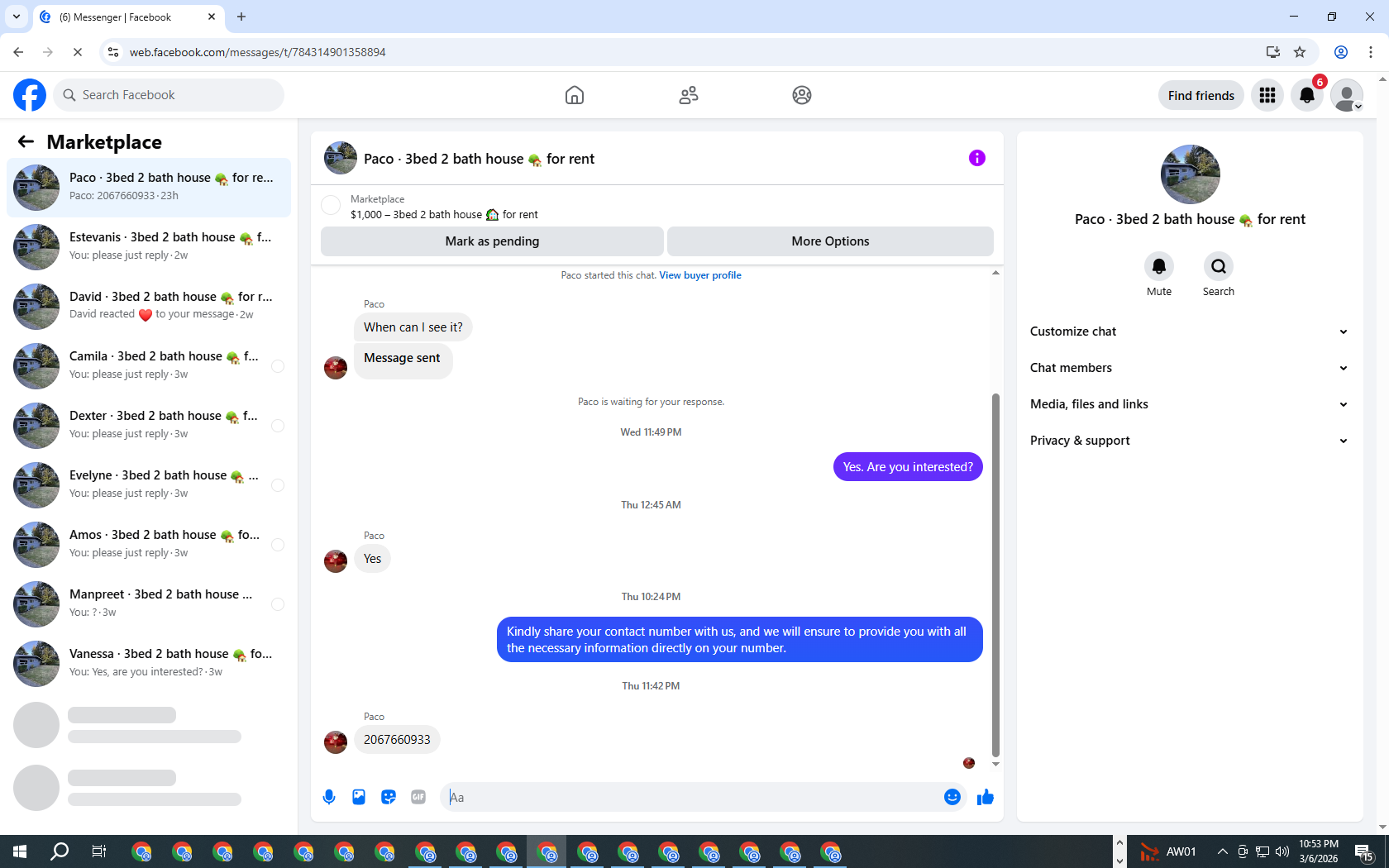Screen dimensions: 1389x868
Task: Choose a sticker icon
Action: 389,797
